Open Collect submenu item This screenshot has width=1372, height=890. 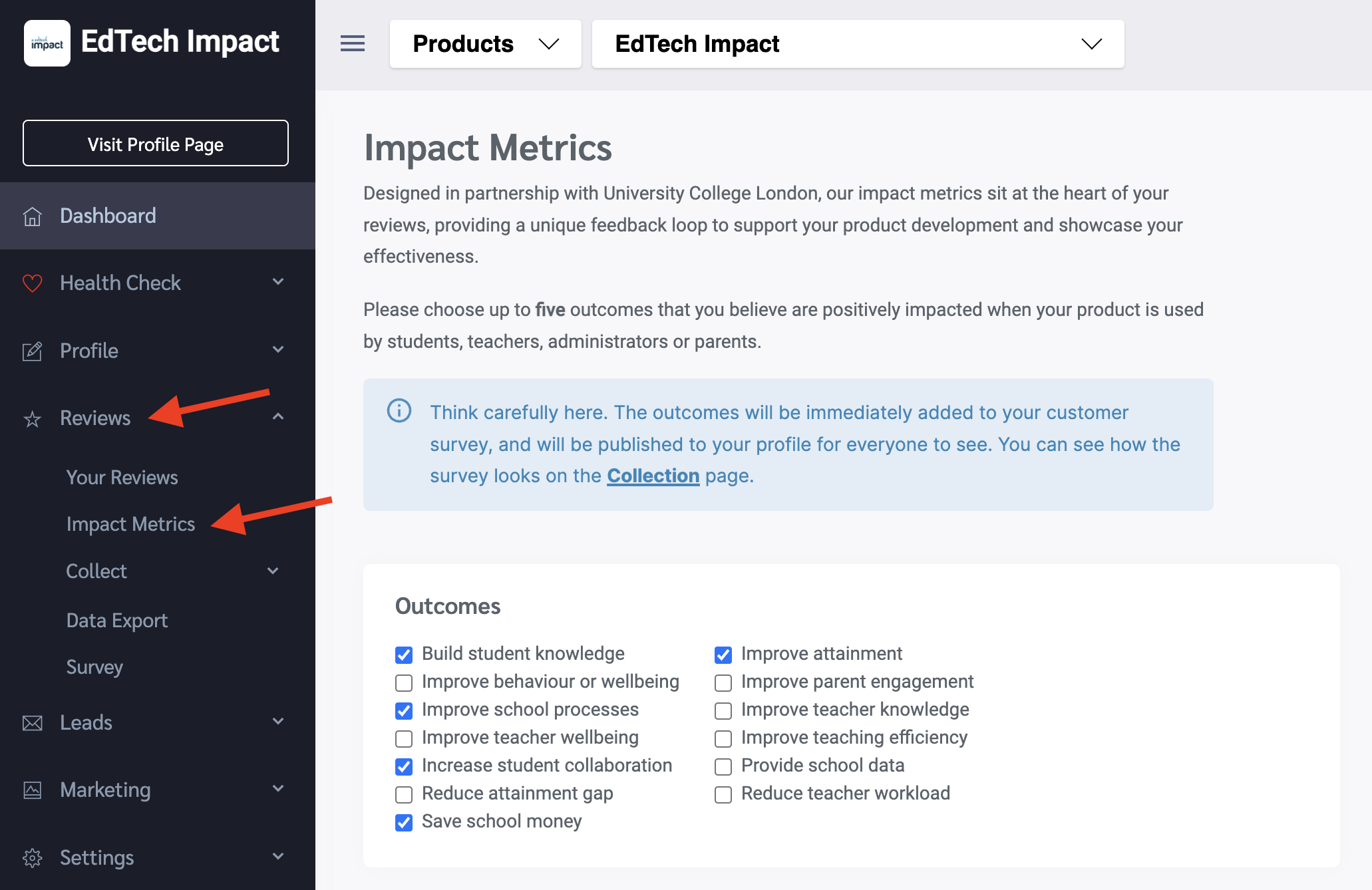tap(96, 571)
